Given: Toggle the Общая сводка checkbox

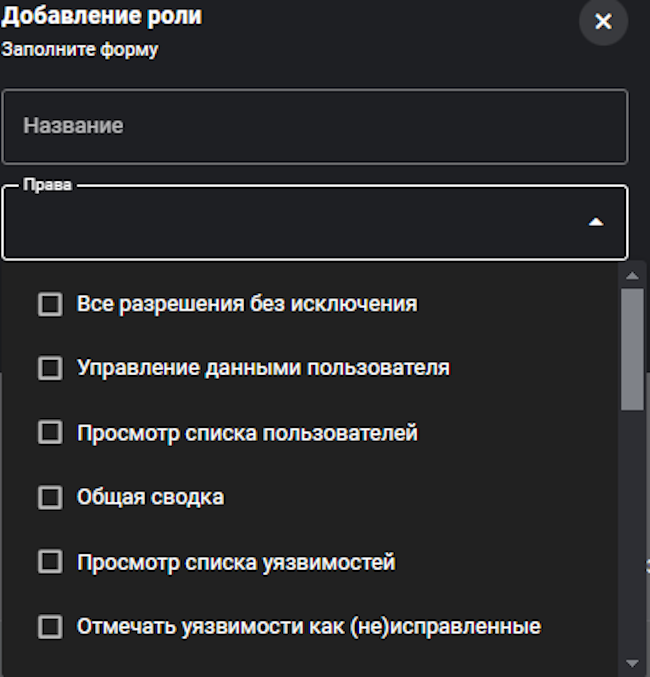Looking at the screenshot, I should pyautogui.click(x=50, y=497).
